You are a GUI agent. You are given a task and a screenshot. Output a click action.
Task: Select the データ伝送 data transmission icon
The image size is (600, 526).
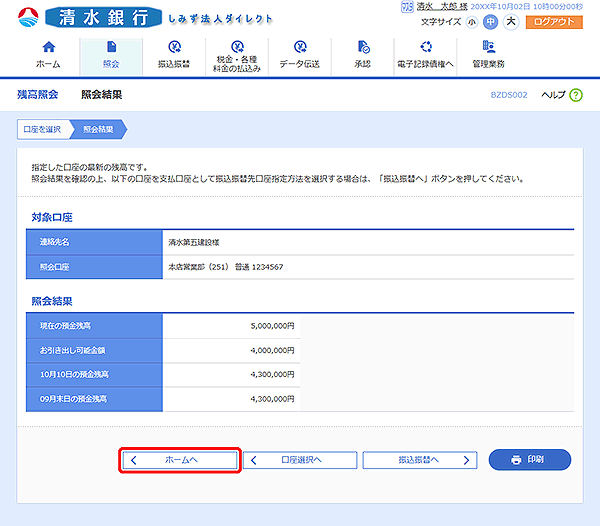pyautogui.click(x=300, y=47)
